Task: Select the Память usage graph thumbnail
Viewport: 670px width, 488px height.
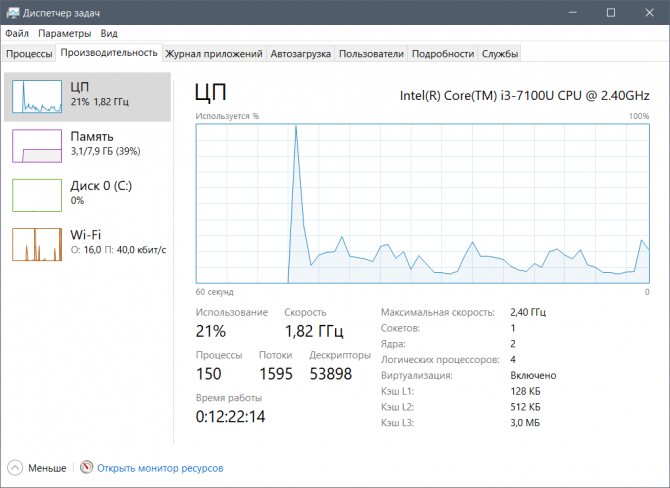Action: [x=37, y=146]
